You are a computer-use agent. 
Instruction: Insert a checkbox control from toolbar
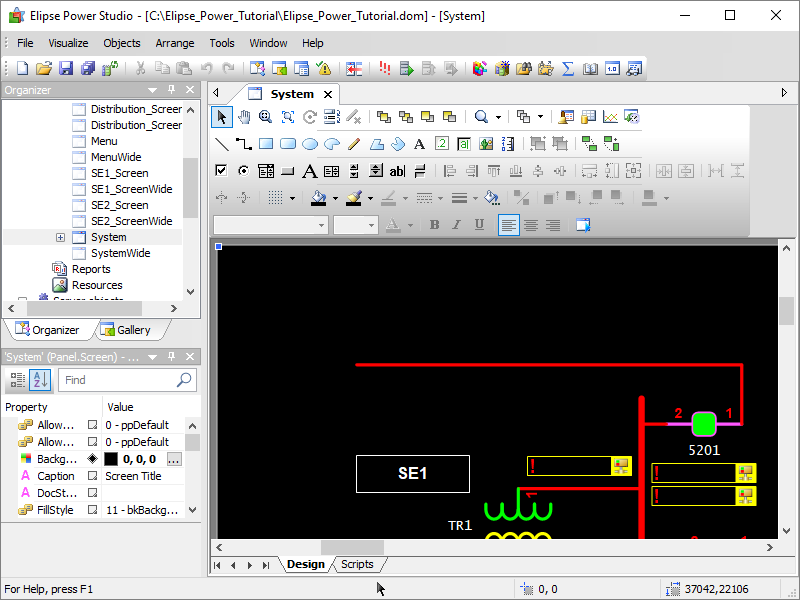coord(221,171)
